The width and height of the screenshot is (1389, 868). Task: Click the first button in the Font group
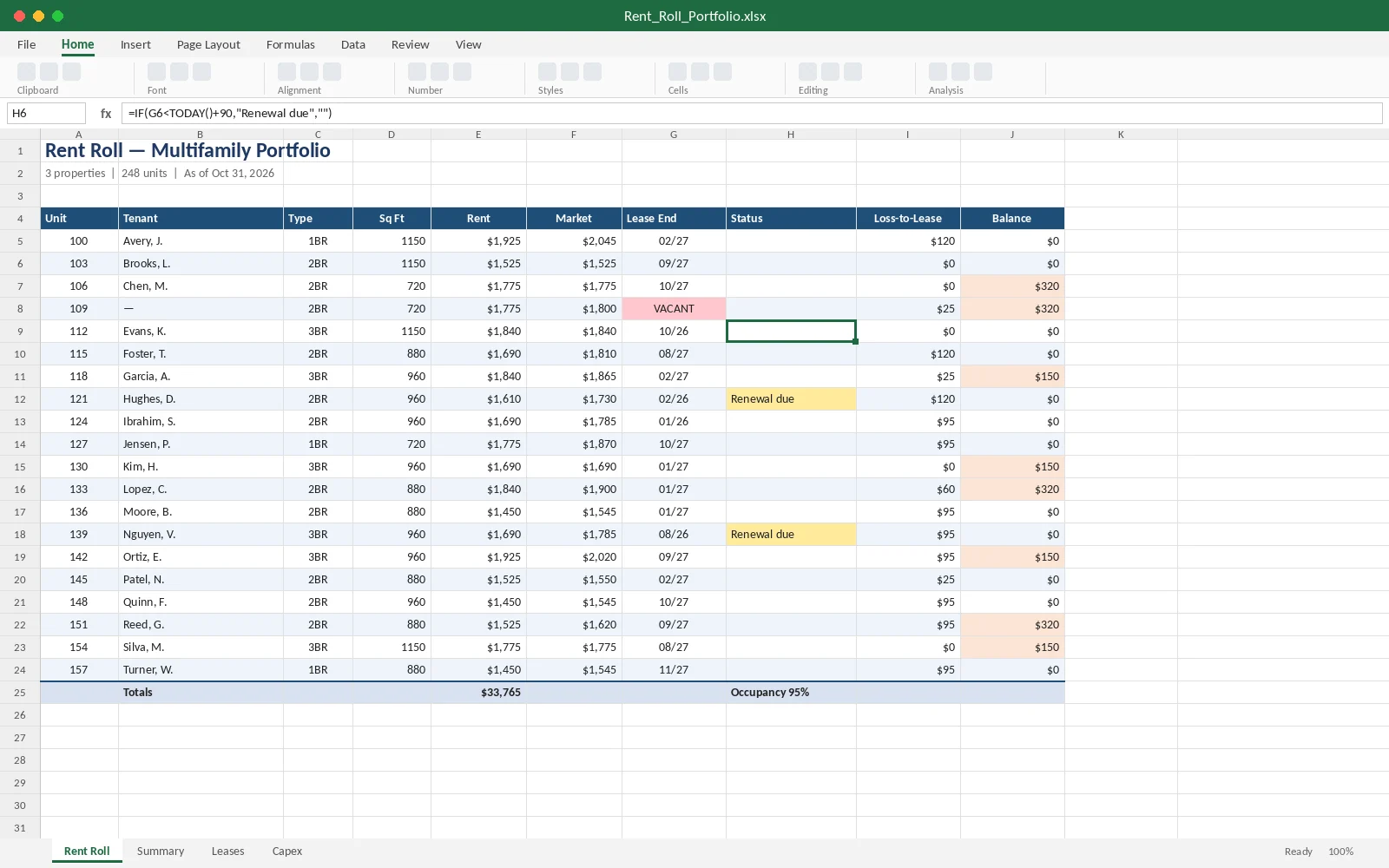click(x=157, y=72)
